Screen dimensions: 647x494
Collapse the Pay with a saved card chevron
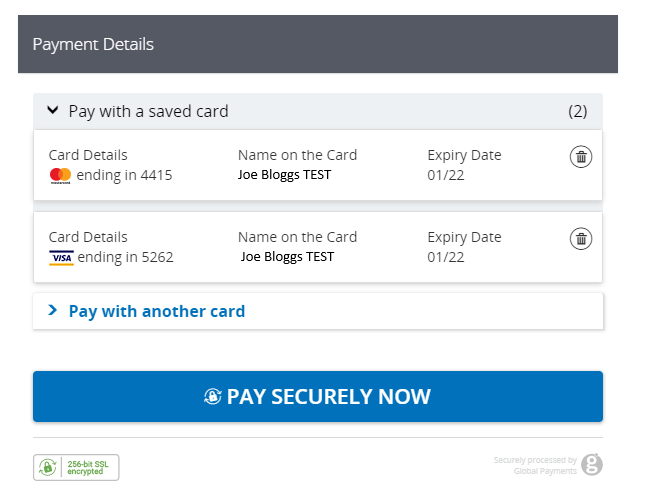click(52, 110)
